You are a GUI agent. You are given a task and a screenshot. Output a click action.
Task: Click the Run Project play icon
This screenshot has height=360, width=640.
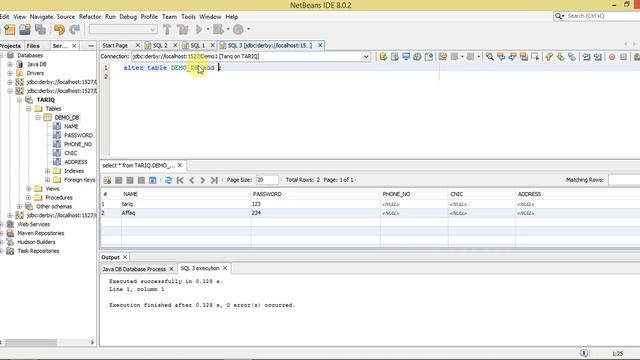[x=199, y=29]
